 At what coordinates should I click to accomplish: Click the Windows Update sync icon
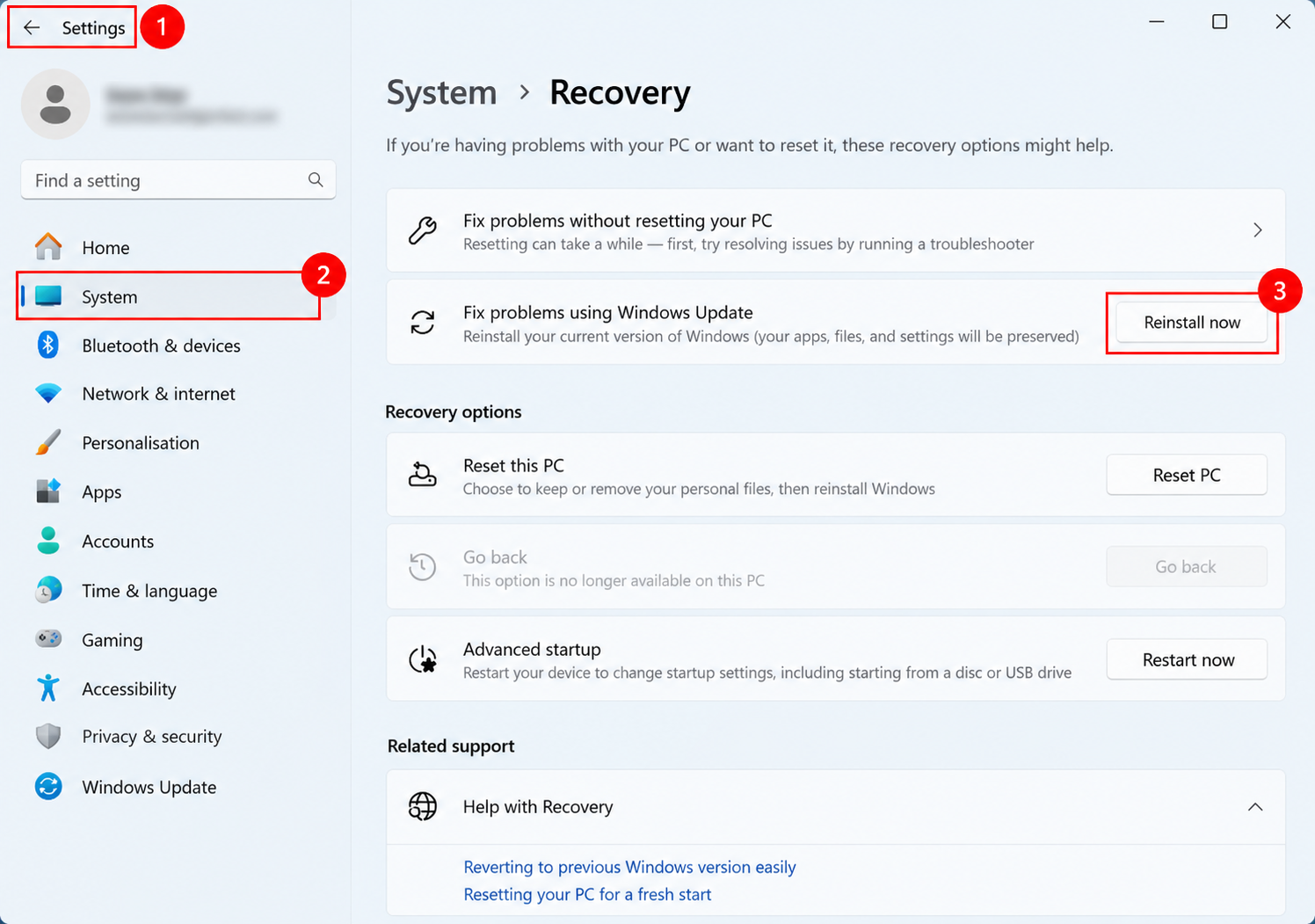[48, 786]
